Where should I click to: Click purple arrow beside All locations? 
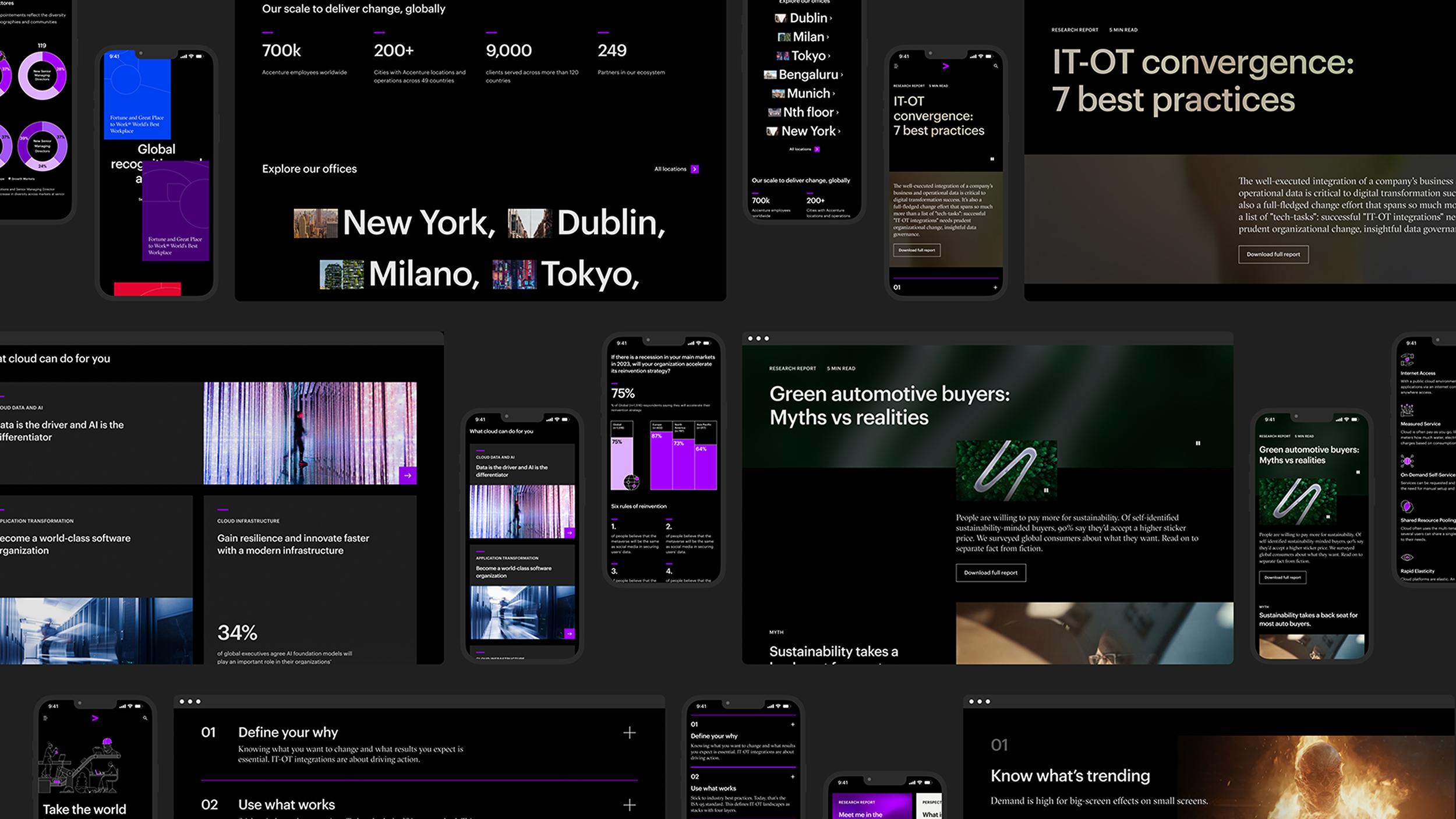pos(694,170)
